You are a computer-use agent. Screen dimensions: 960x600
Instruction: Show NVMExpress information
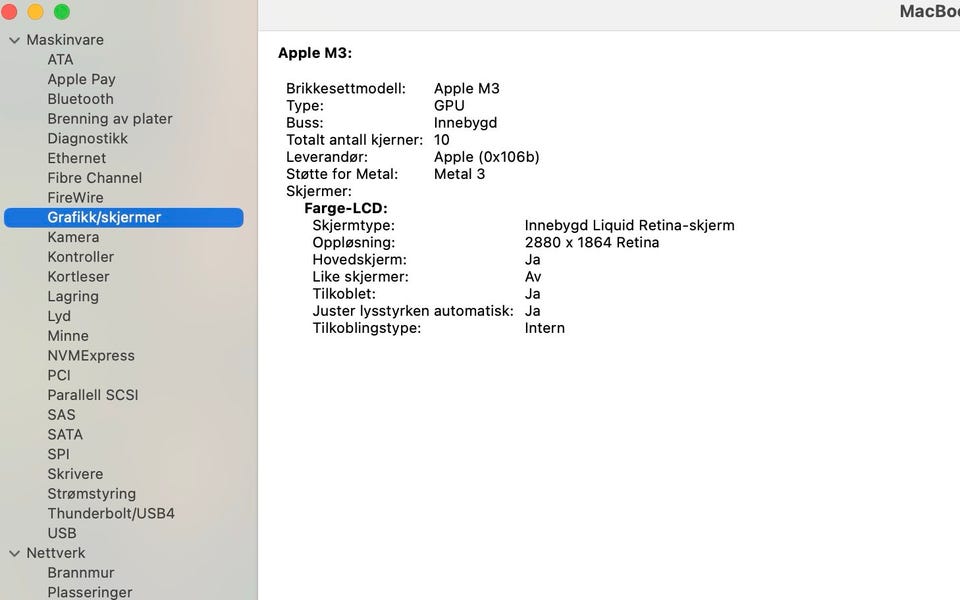click(x=91, y=356)
